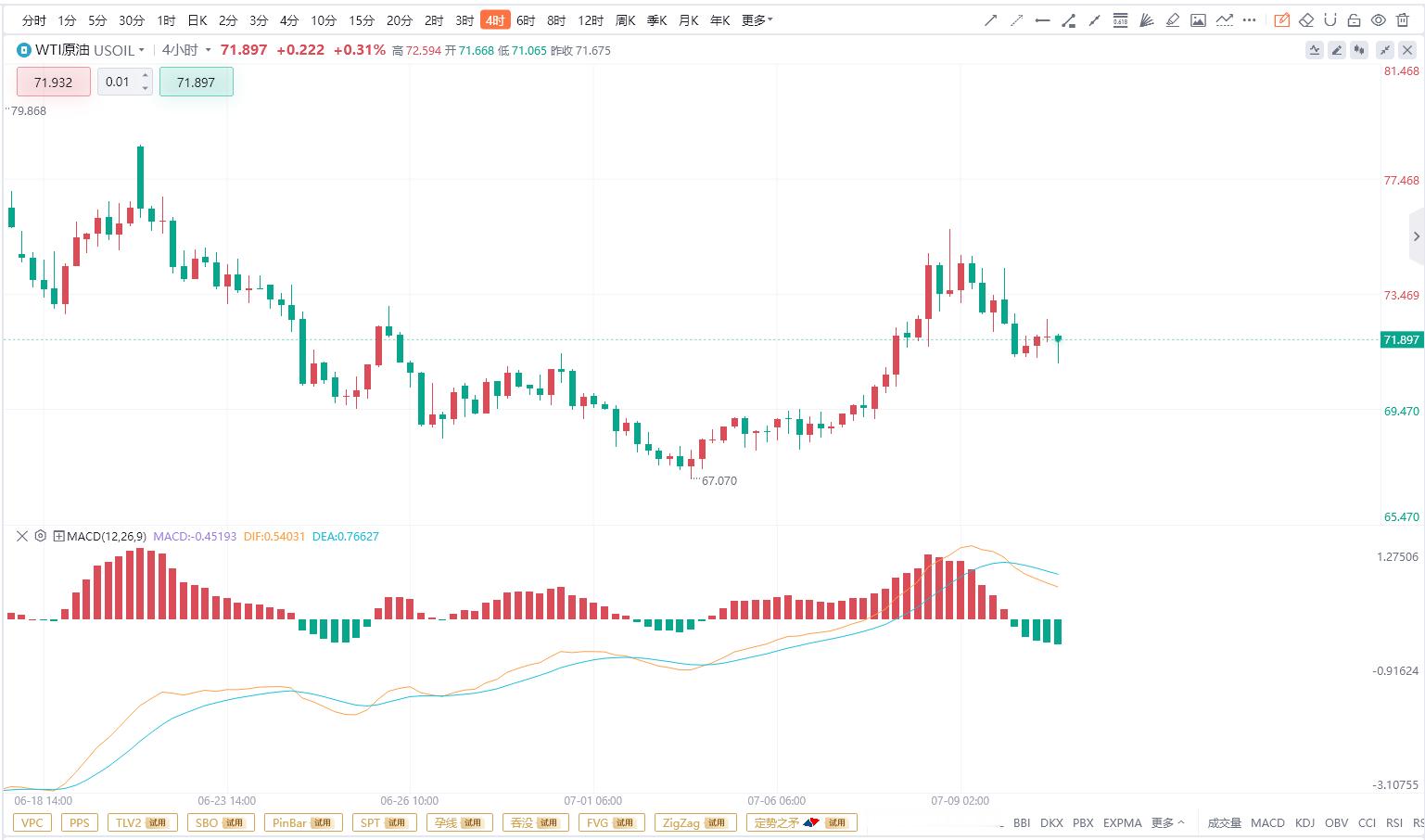Screen dimensions: 1425x840
Task: Enable the SPT trial indicator
Action: pyautogui.click(x=383, y=822)
